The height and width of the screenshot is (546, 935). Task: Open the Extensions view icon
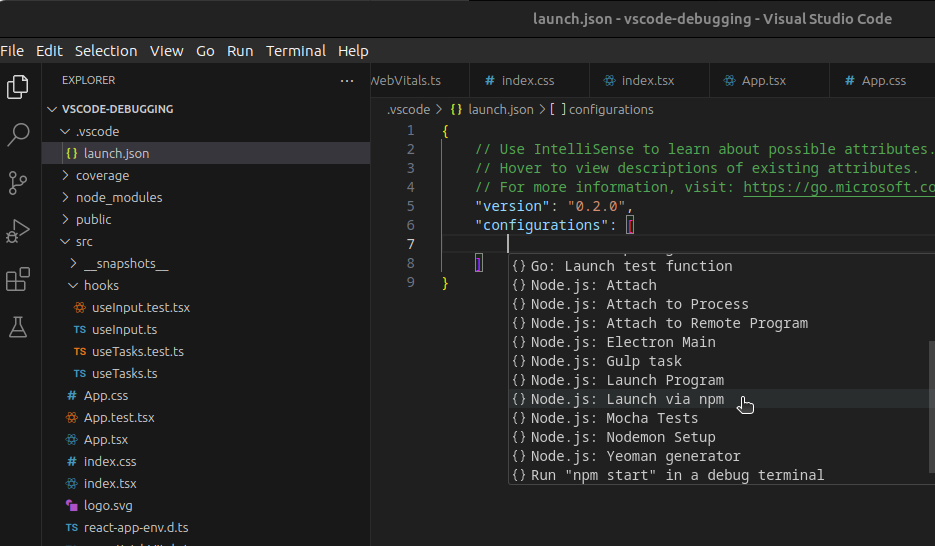coord(18,279)
